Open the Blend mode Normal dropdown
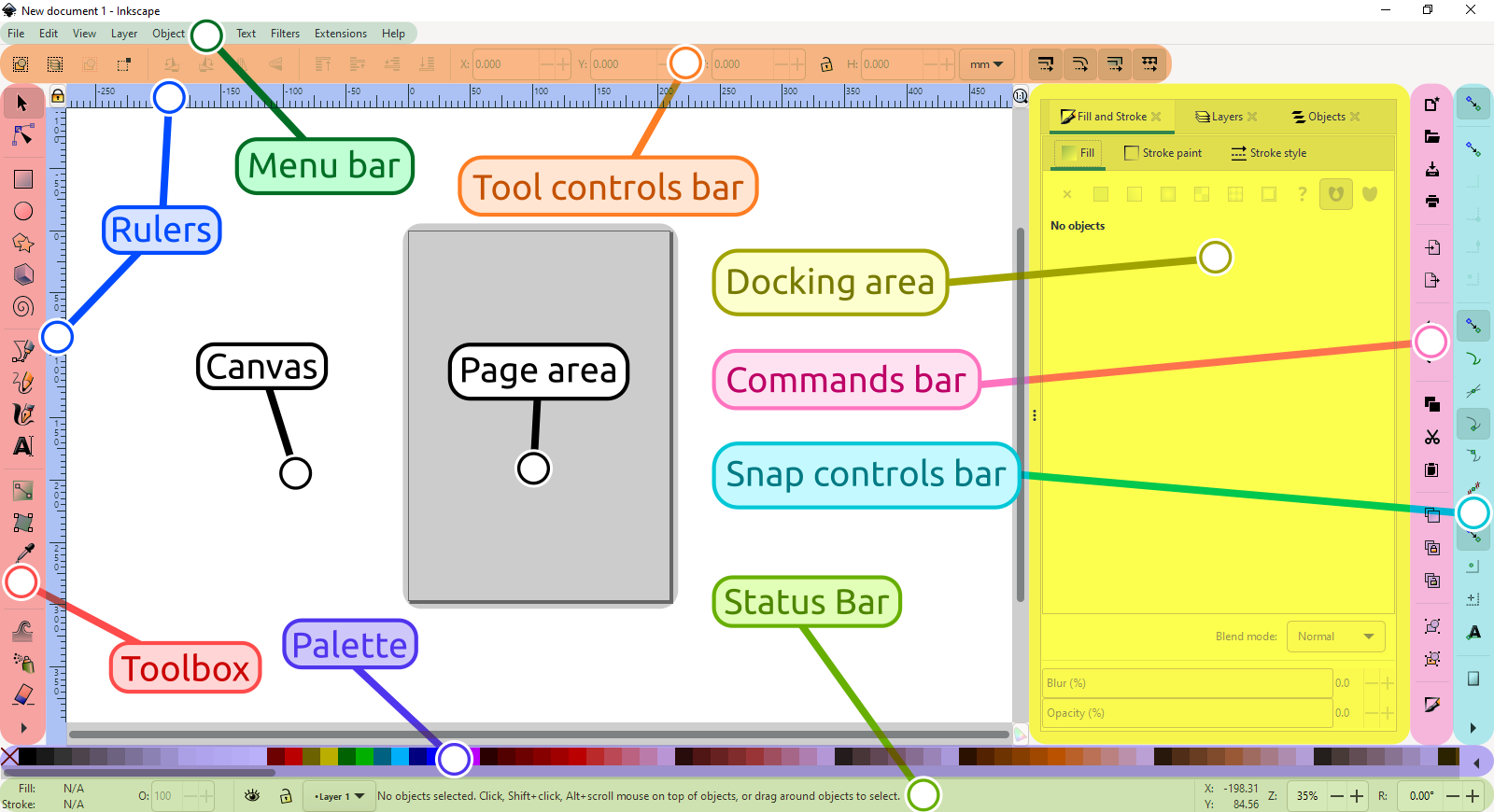The height and width of the screenshot is (812, 1494). tap(1335, 637)
